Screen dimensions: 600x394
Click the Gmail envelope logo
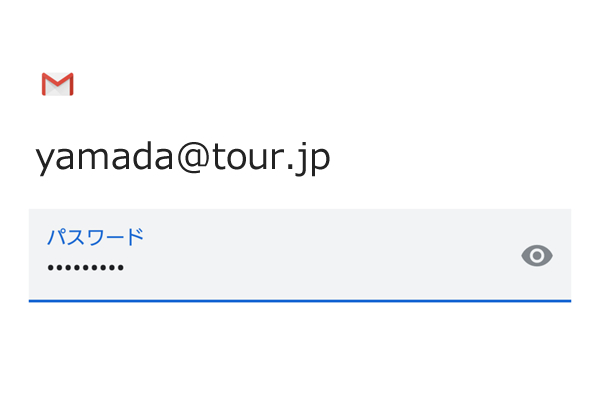(57, 84)
